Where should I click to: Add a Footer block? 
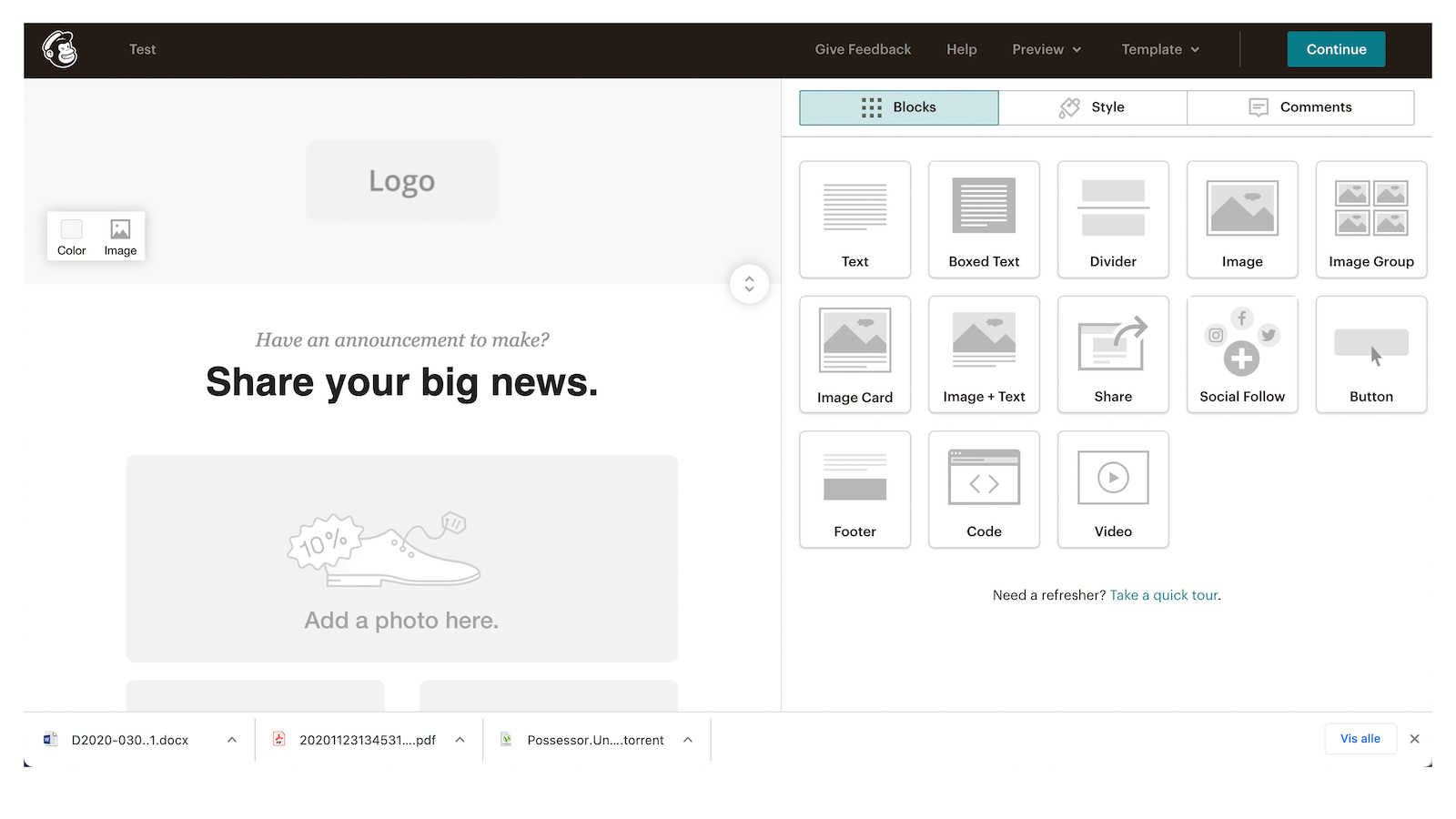[x=854, y=489]
